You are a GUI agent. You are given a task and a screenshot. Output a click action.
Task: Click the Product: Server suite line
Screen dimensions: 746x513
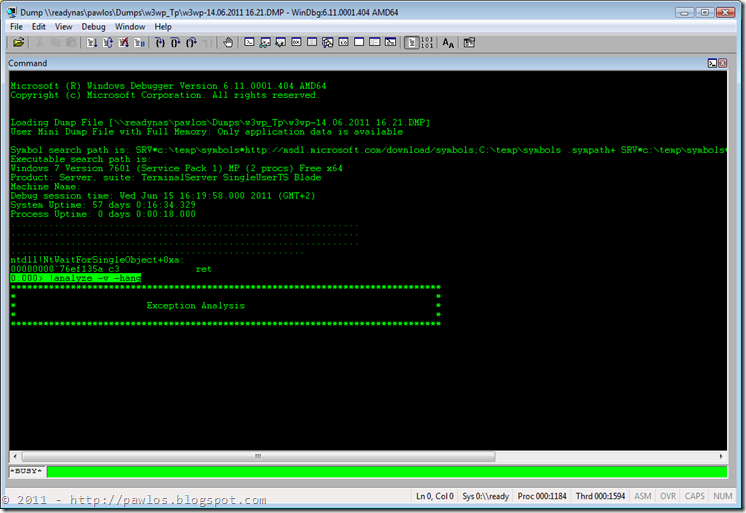166,178
